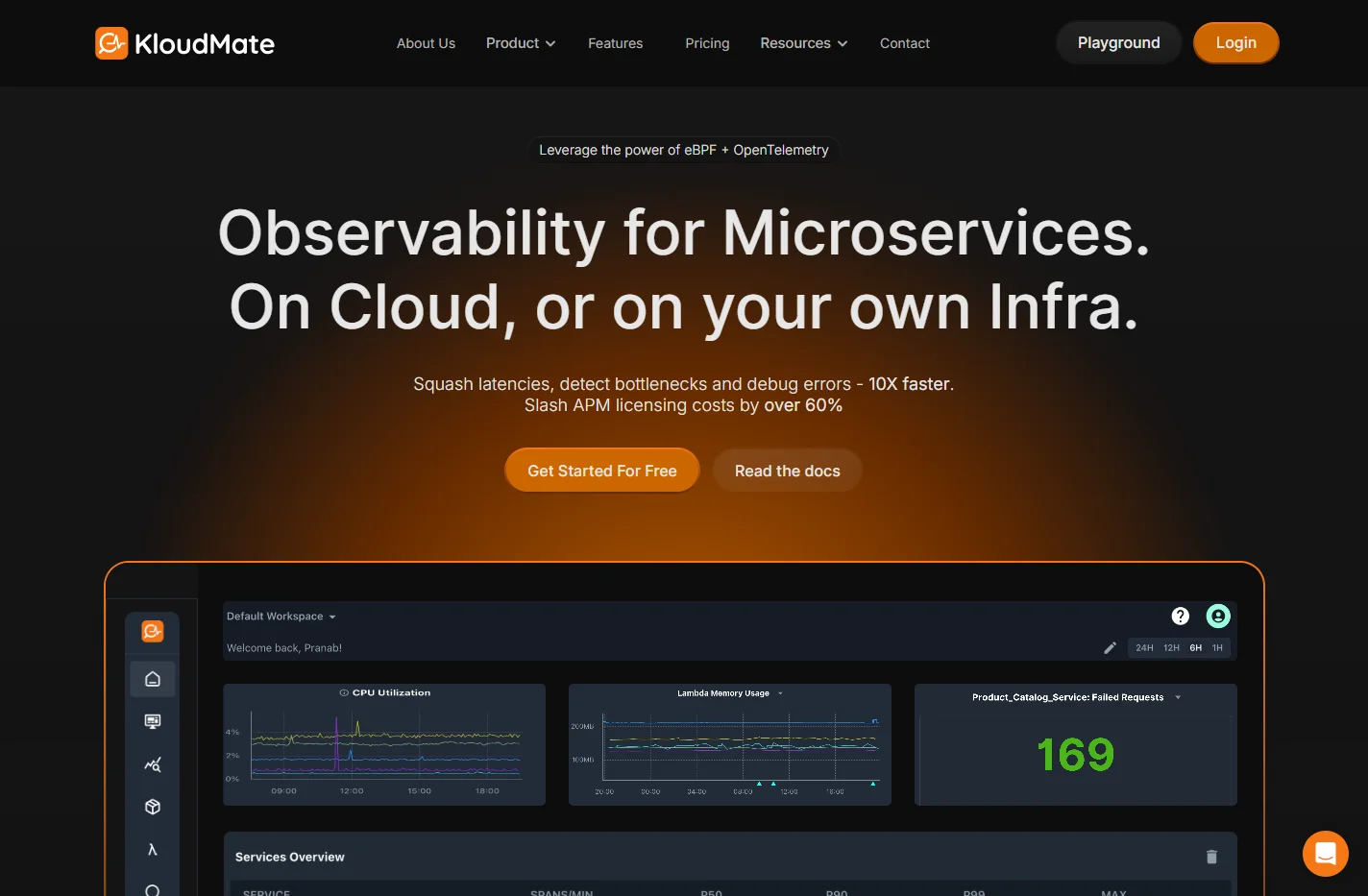Click the dashboards monitor icon in sidebar

tap(153, 721)
